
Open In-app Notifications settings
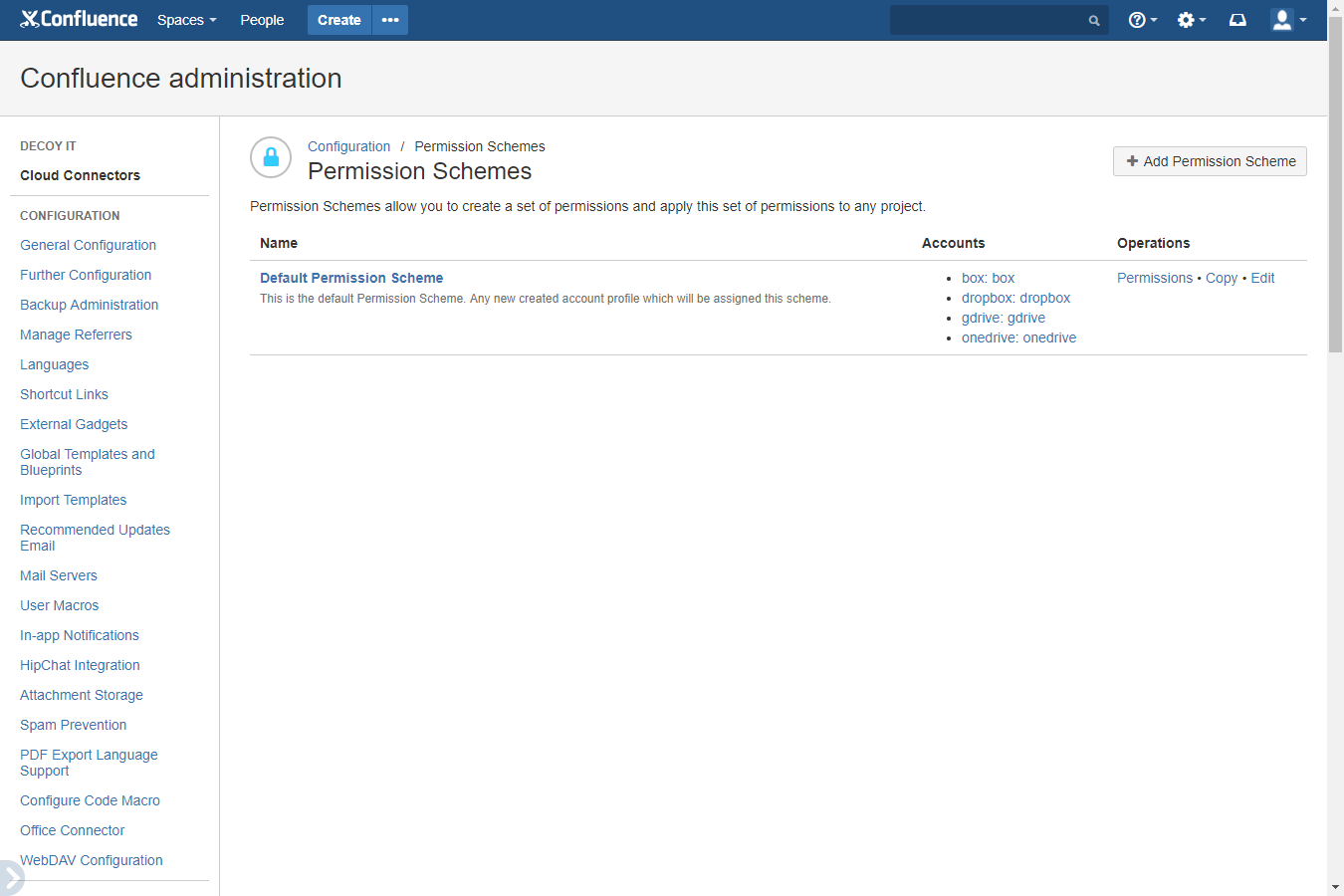(80, 635)
